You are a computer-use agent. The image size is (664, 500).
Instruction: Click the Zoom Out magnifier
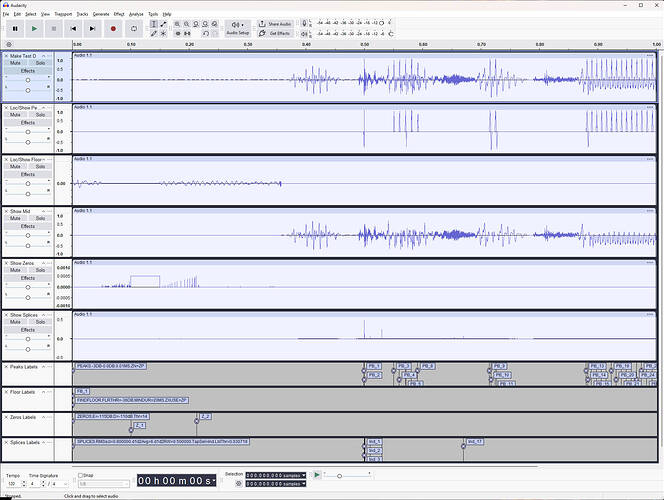[187, 24]
